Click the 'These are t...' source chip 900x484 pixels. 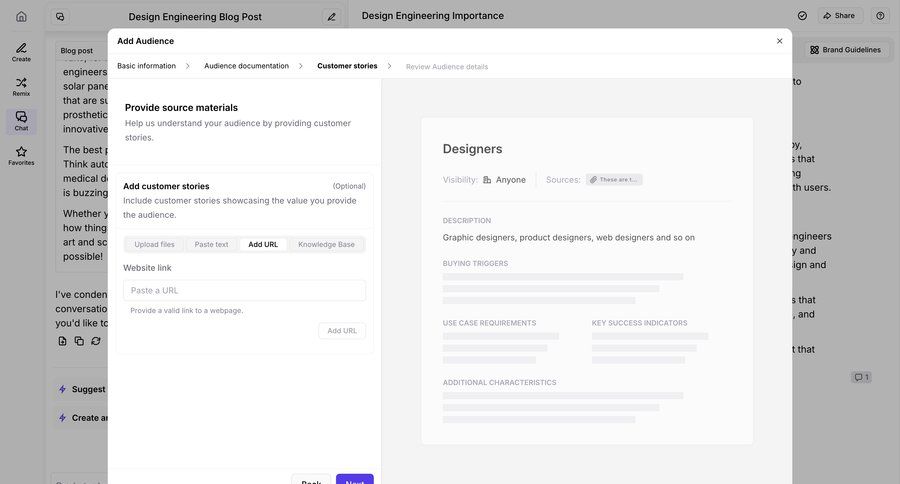614,180
